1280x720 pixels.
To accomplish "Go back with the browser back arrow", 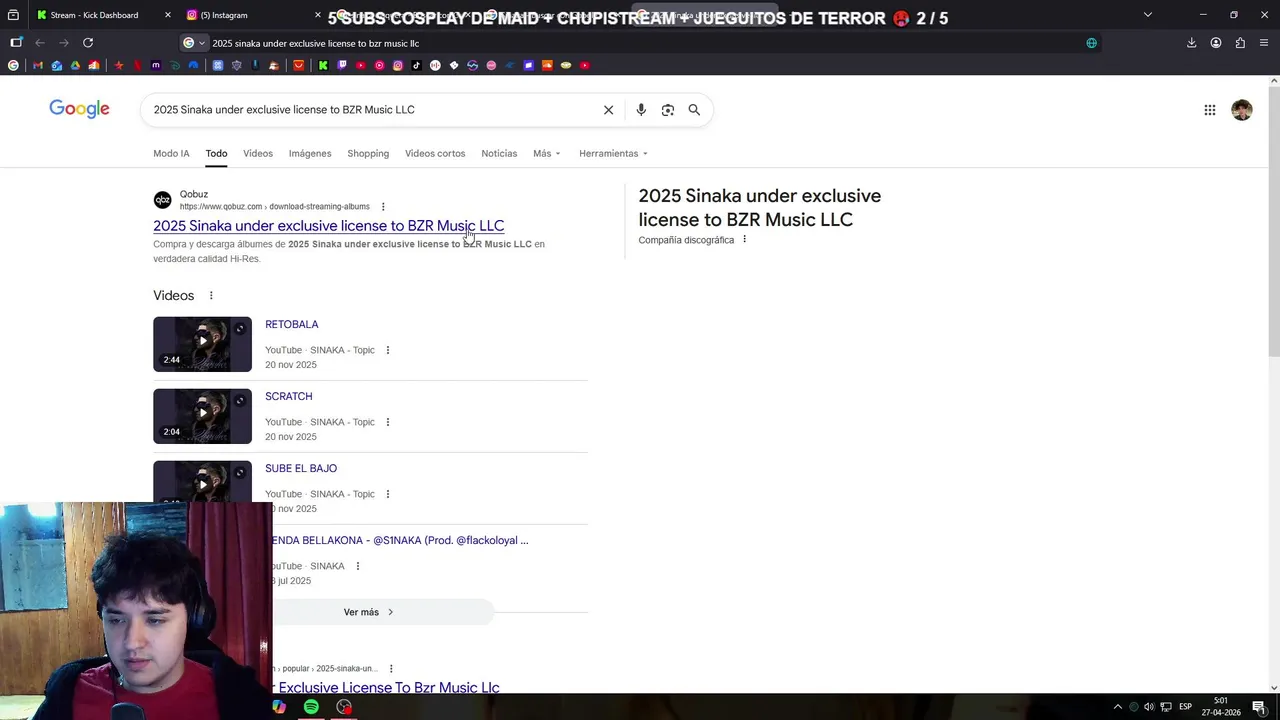I will pos(40,43).
